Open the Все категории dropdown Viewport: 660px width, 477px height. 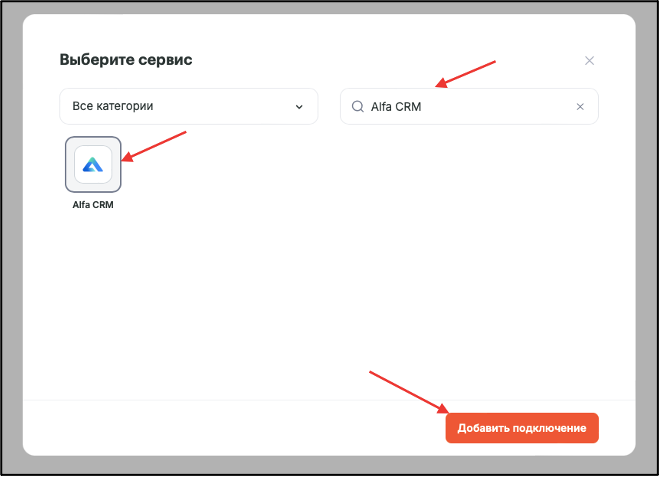pos(189,107)
